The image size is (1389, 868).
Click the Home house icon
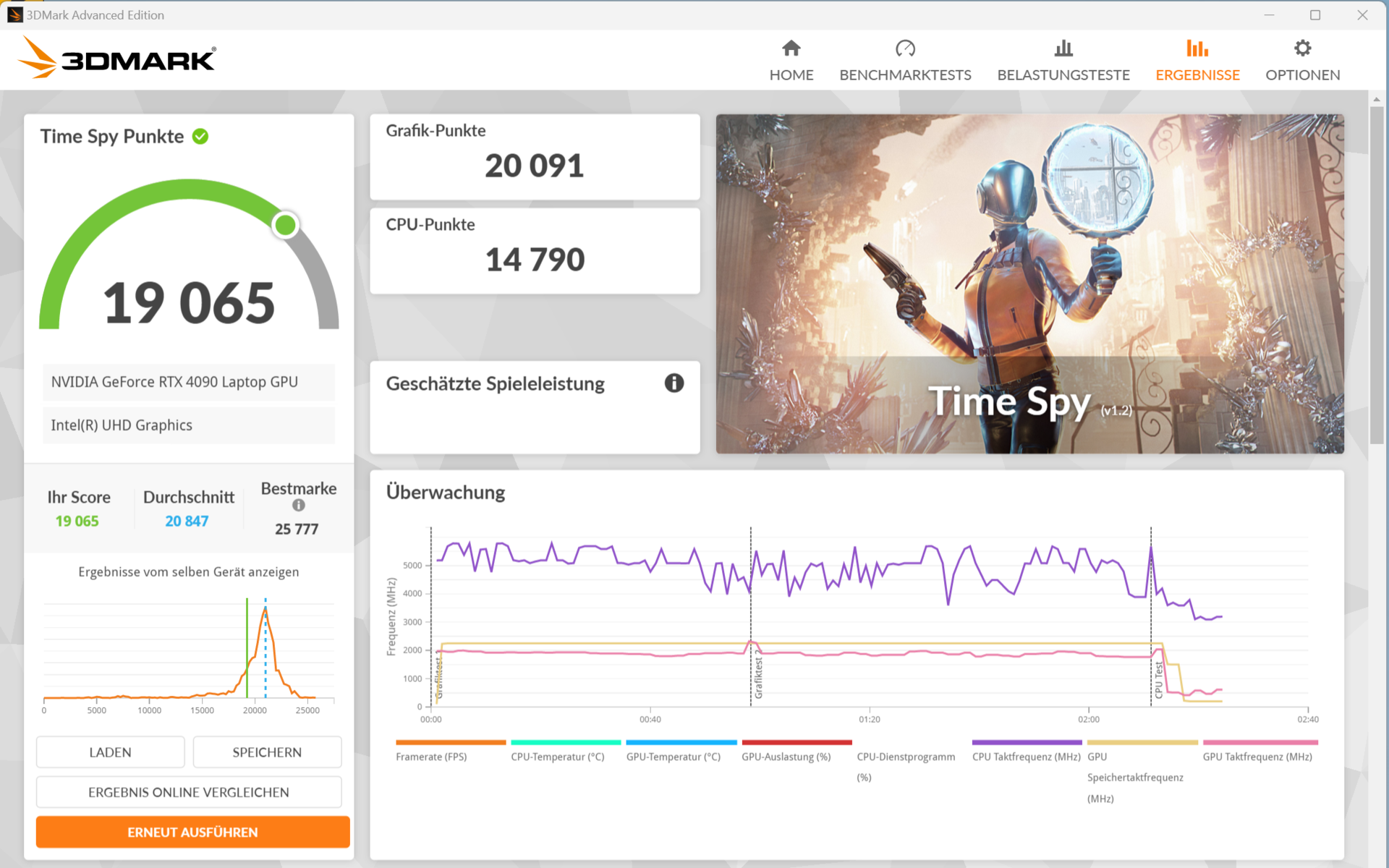point(791,48)
